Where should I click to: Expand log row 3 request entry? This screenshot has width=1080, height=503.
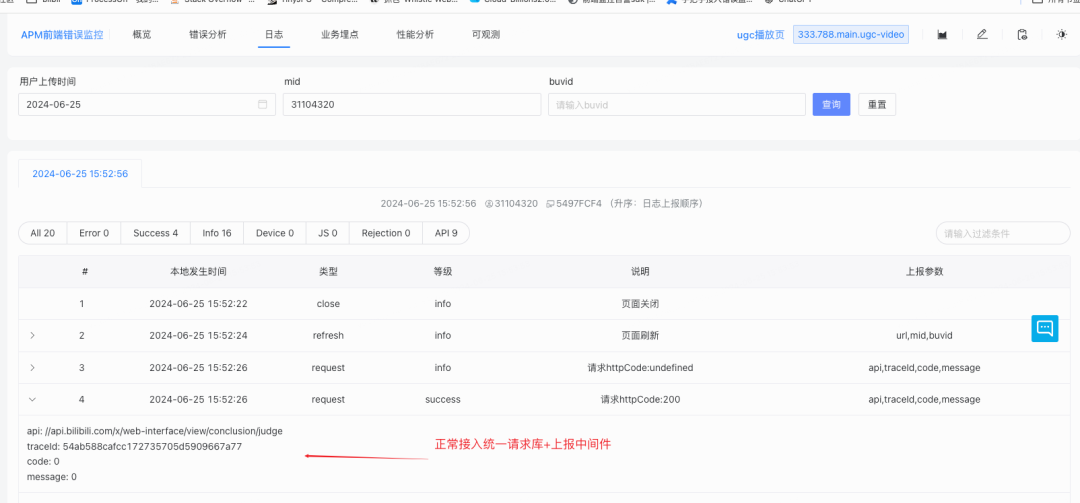(x=32, y=368)
